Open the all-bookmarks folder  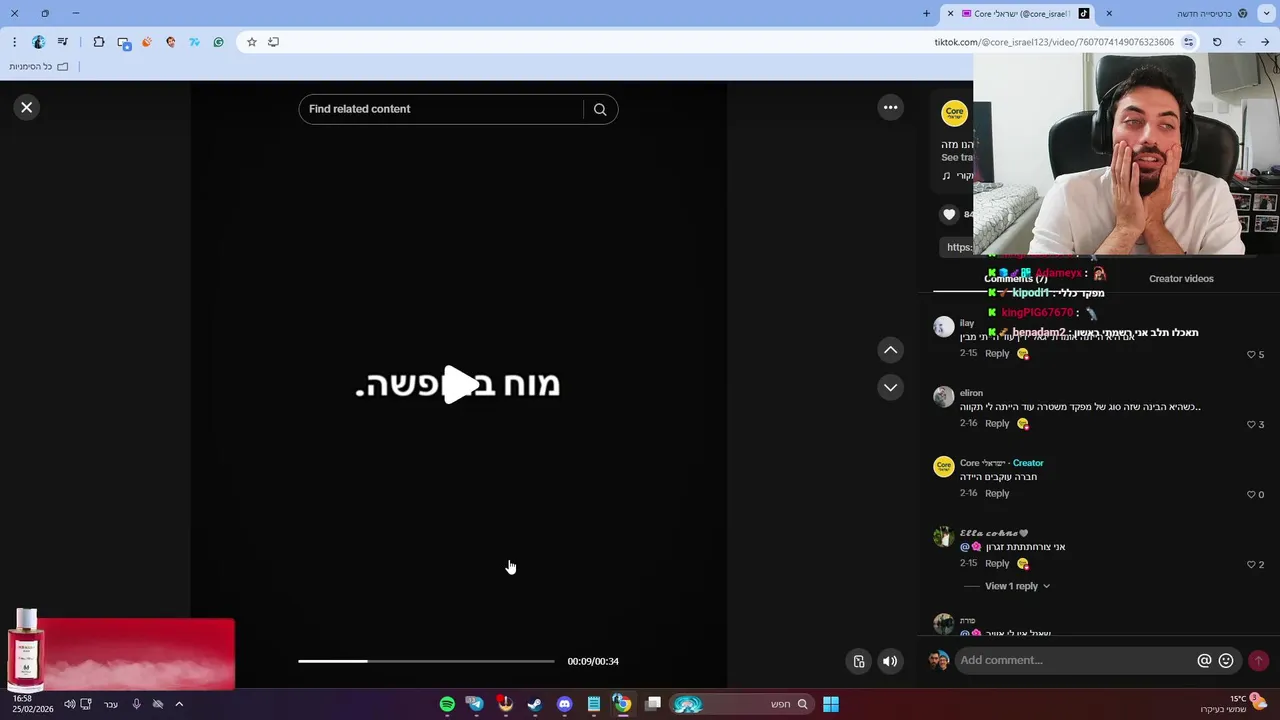point(39,67)
